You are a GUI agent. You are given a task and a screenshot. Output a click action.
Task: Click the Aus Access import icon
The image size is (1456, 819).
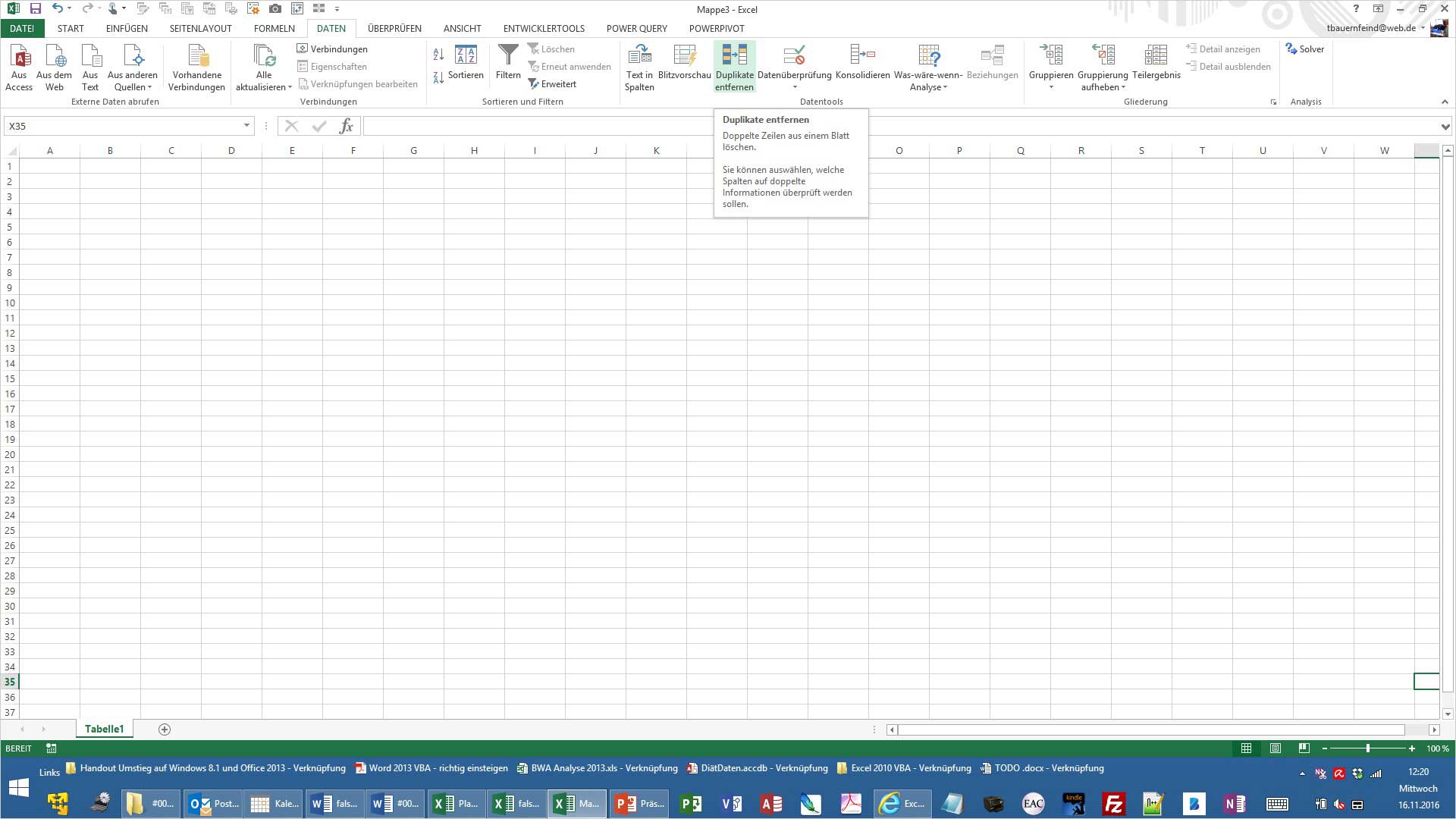pyautogui.click(x=19, y=67)
